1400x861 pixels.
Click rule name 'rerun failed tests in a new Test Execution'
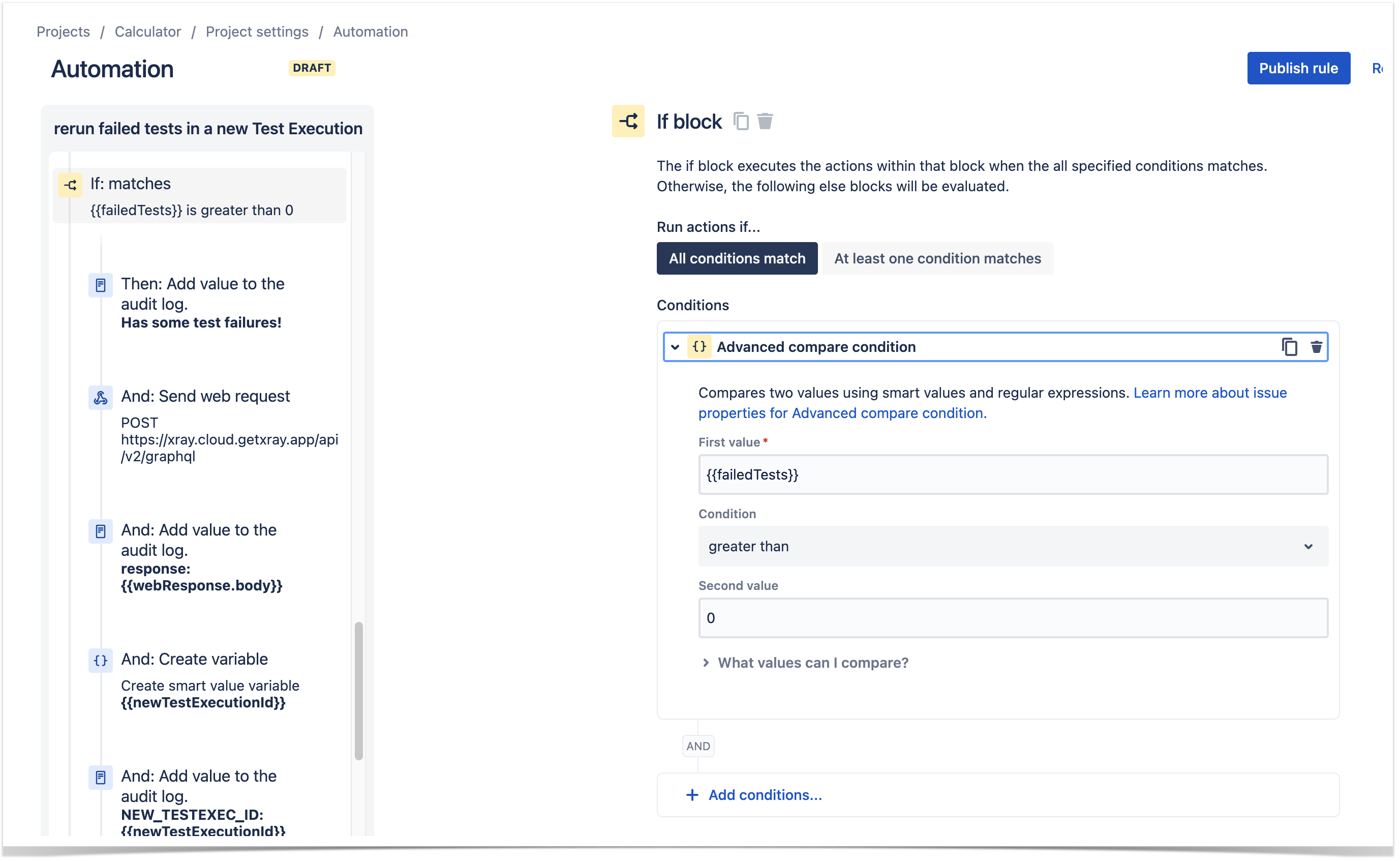pos(208,129)
